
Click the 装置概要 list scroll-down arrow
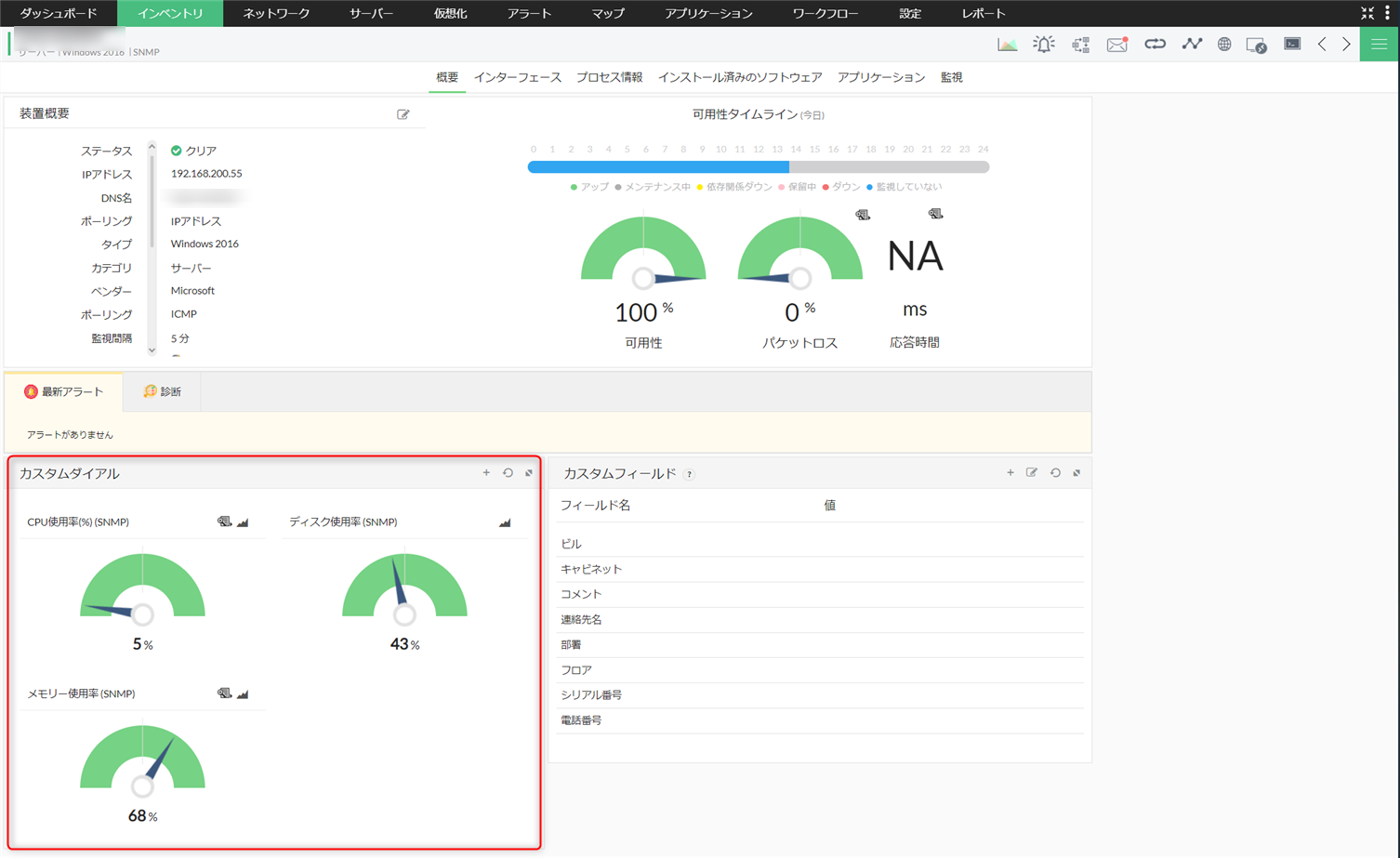click(x=152, y=350)
